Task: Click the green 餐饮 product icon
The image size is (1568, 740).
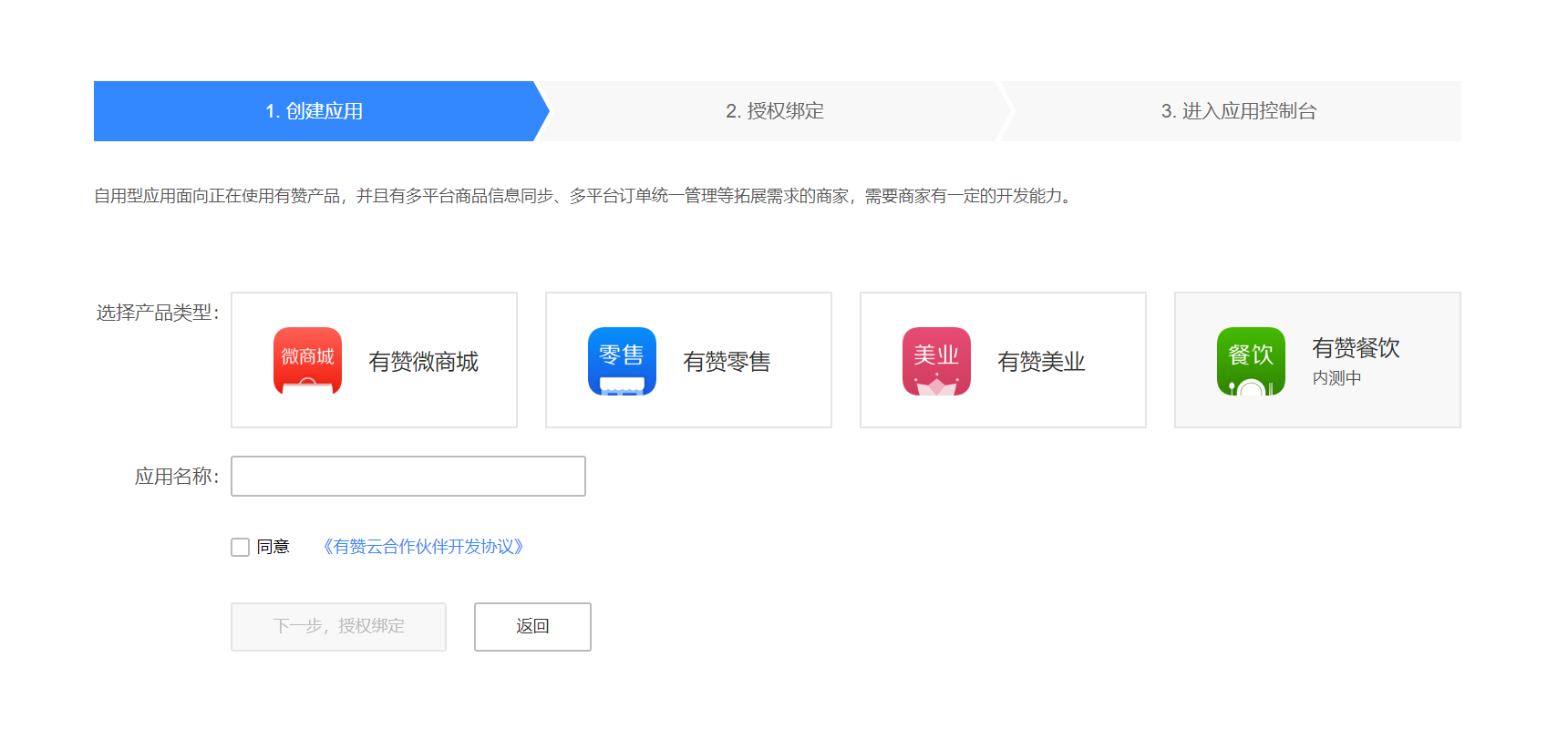Action: pyautogui.click(x=1251, y=361)
